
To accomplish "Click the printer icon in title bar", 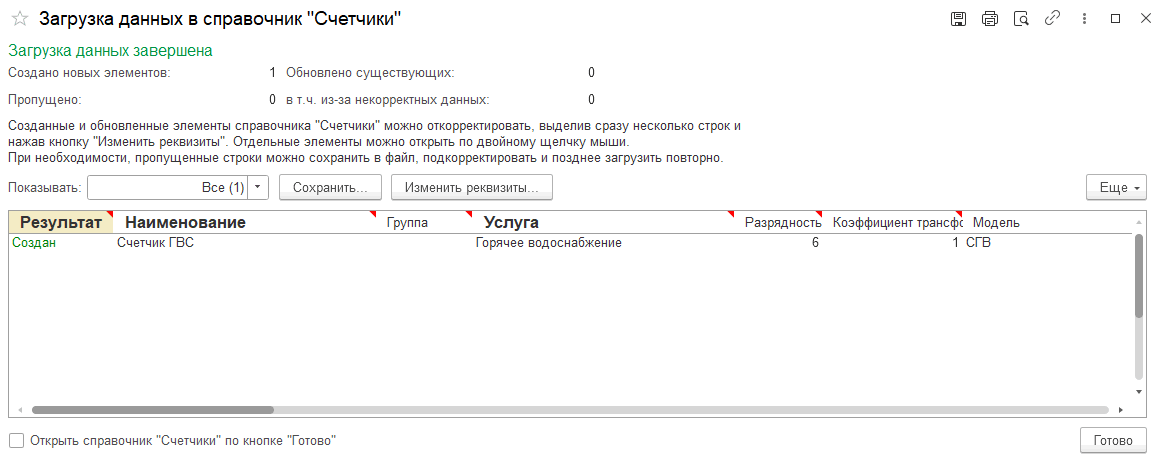I will click(990, 19).
